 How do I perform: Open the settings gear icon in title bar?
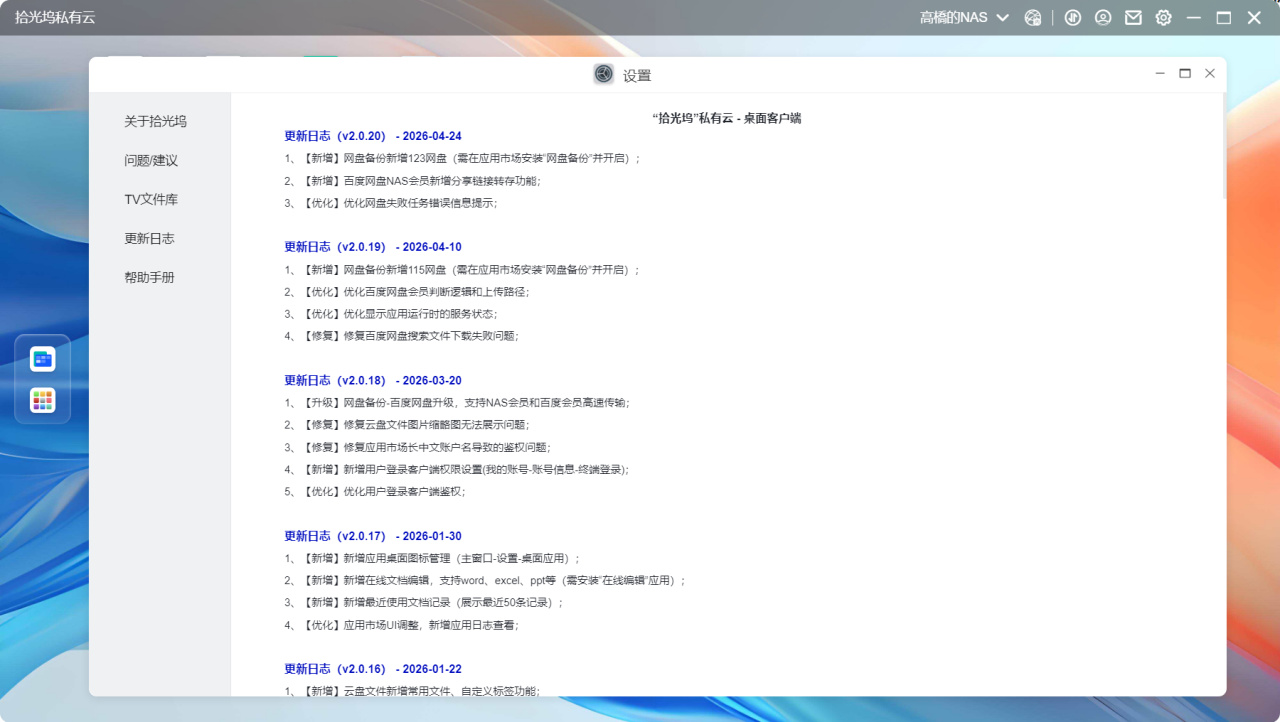[x=1164, y=18]
